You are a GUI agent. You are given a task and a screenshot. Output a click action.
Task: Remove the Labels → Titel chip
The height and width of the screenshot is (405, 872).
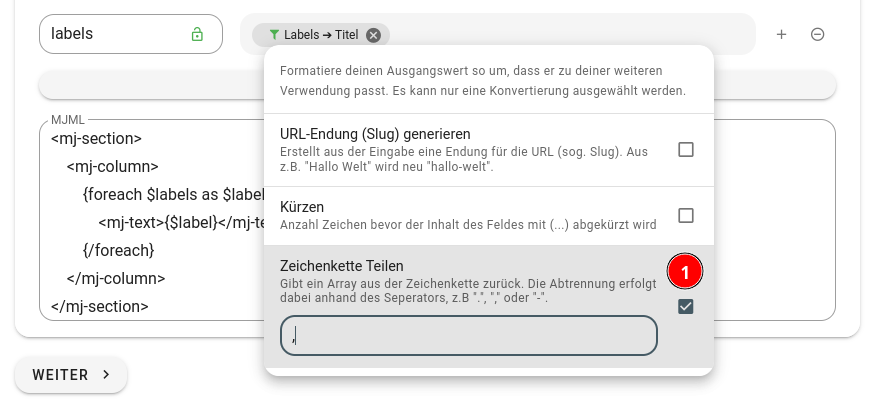(x=374, y=35)
